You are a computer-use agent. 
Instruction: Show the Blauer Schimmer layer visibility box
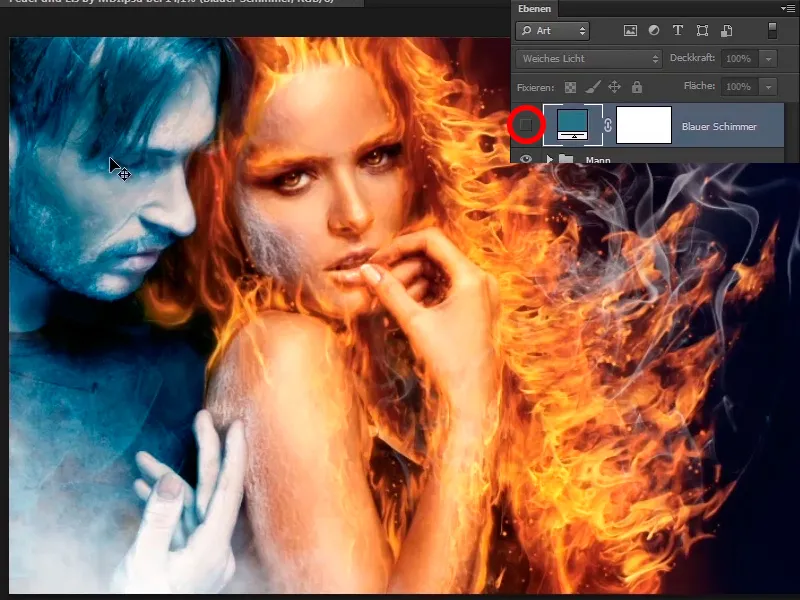[526, 124]
